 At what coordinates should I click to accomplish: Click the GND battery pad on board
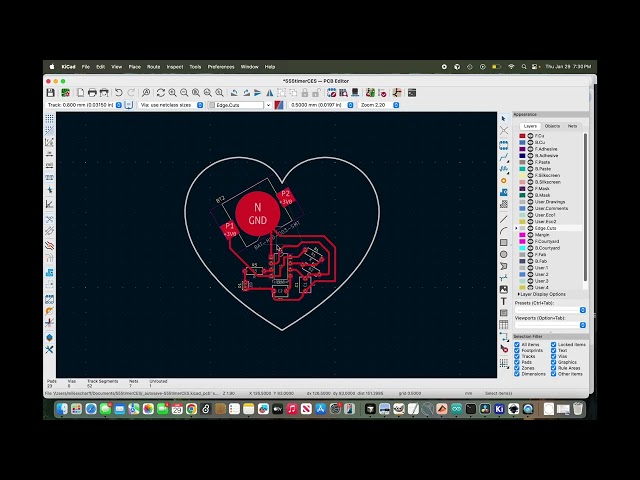tap(258, 213)
